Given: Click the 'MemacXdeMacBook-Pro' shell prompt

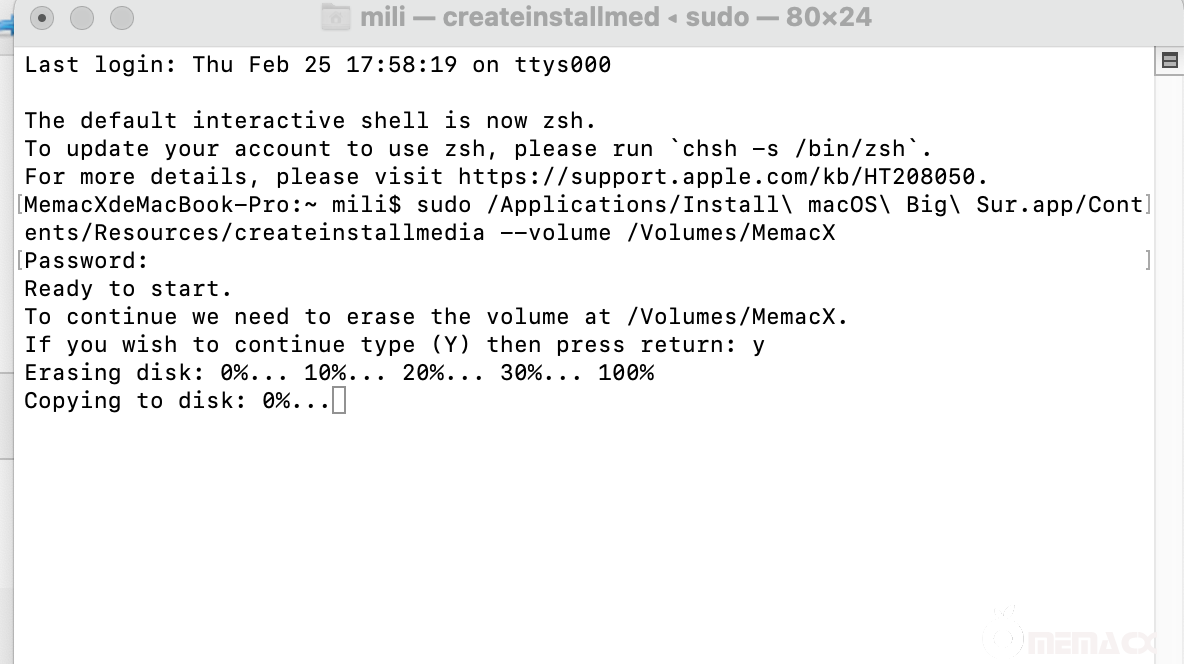Looking at the screenshot, I should click(x=150, y=205).
